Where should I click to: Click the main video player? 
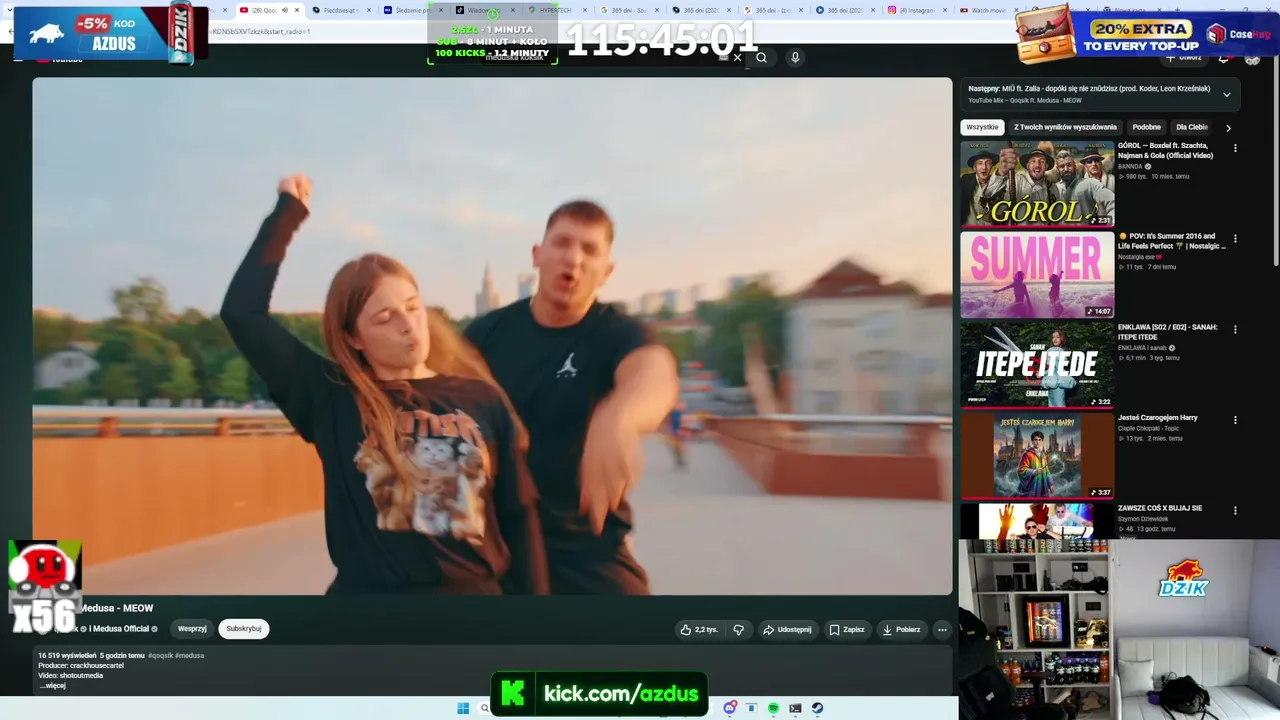point(492,336)
